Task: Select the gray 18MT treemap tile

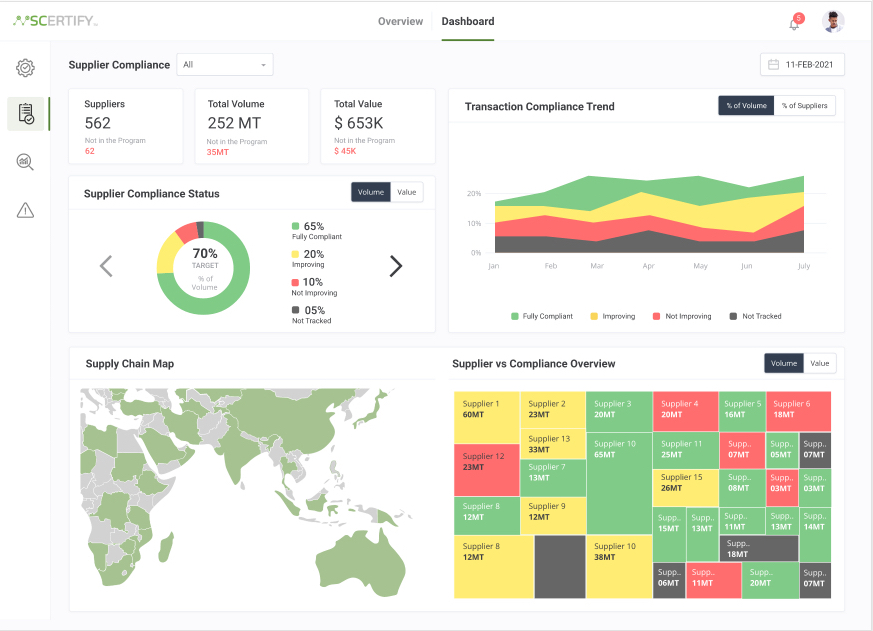Action: 759,548
